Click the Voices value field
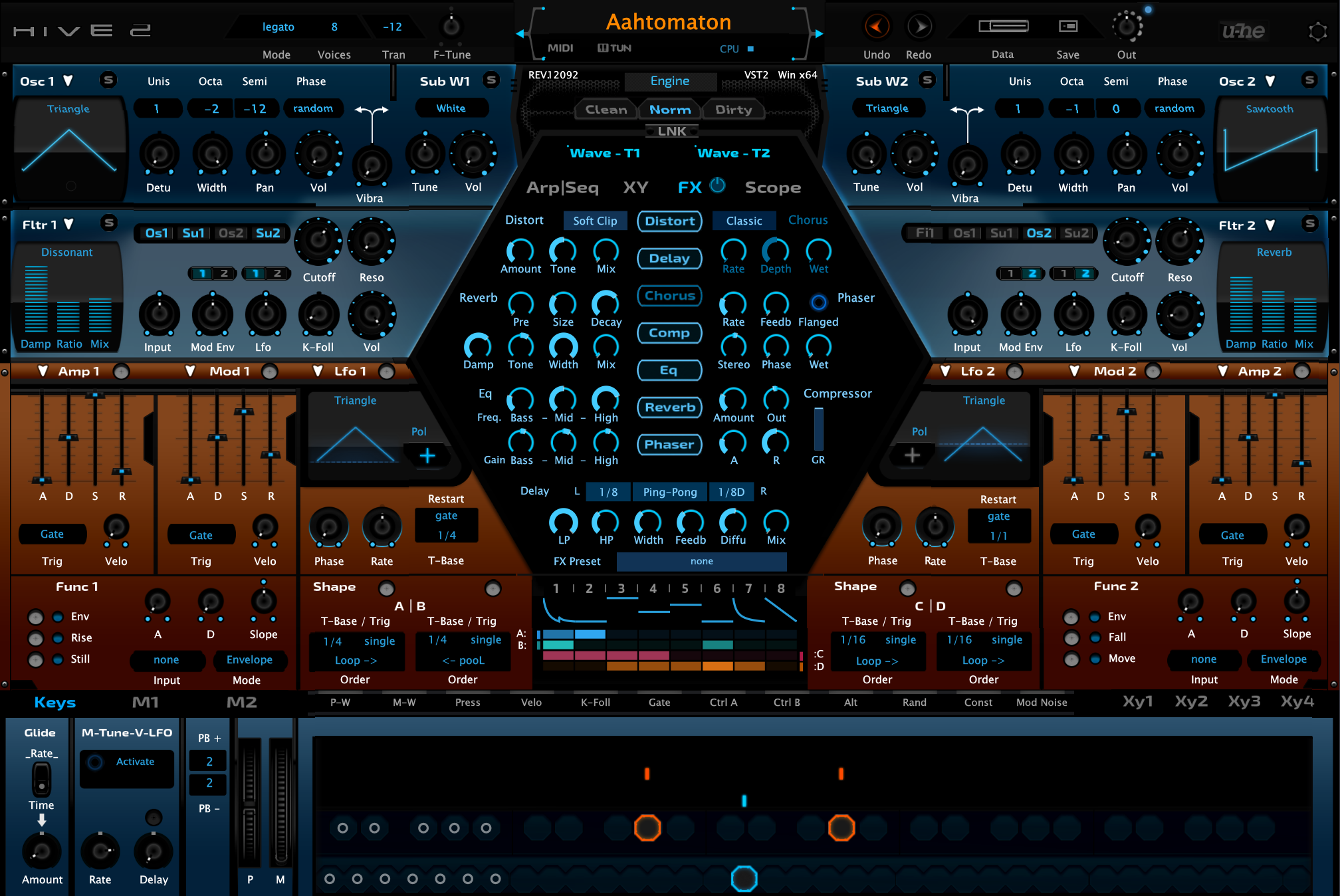The image size is (1340, 896). [x=334, y=27]
